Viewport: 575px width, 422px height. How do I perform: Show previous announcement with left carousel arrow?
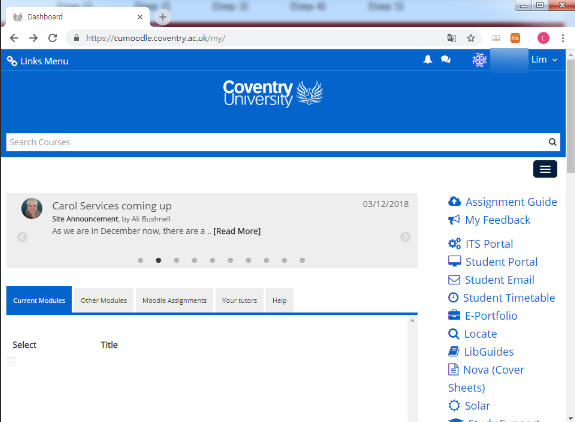pos(22,237)
